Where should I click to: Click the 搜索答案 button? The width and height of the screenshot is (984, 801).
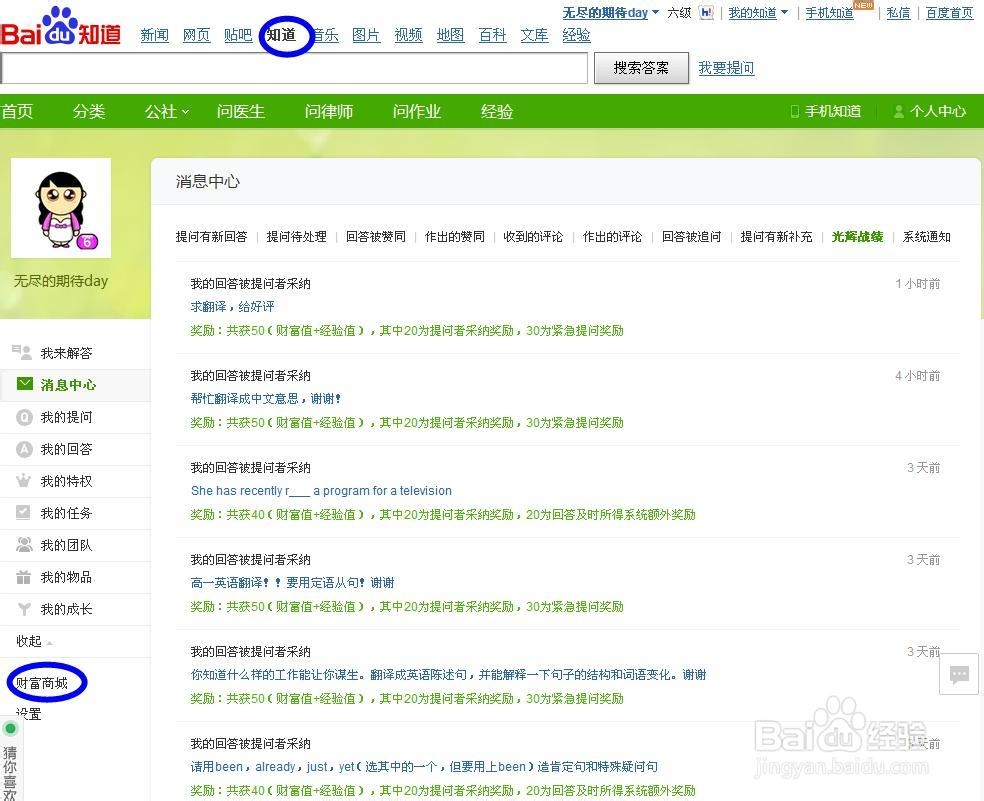tap(640, 68)
